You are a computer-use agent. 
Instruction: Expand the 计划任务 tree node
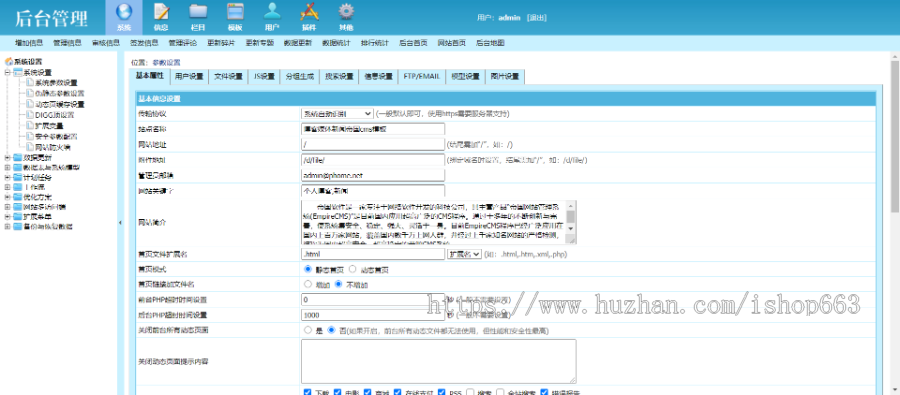point(7,177)
